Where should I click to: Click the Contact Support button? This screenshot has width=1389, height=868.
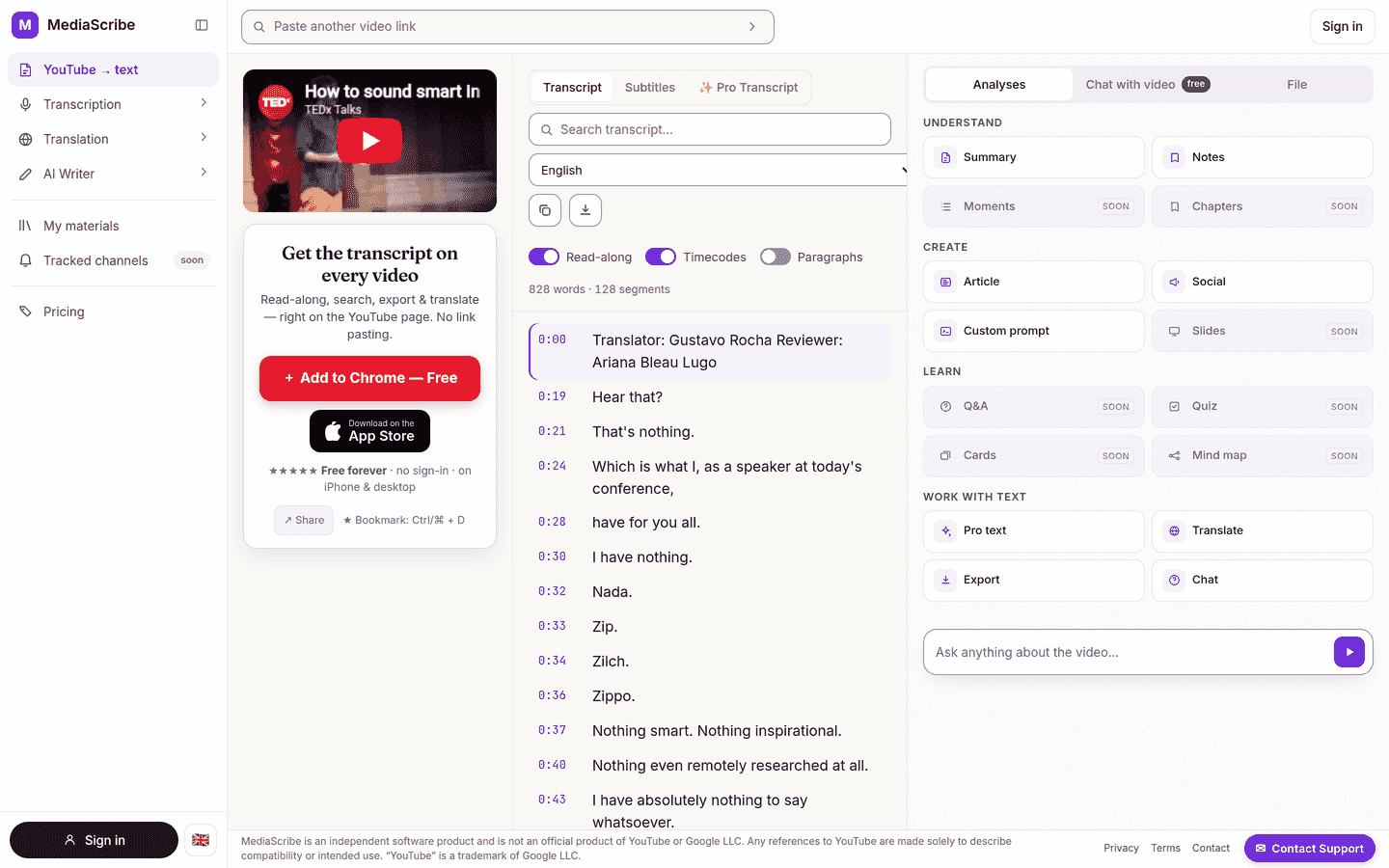(x=1310, y=849)
